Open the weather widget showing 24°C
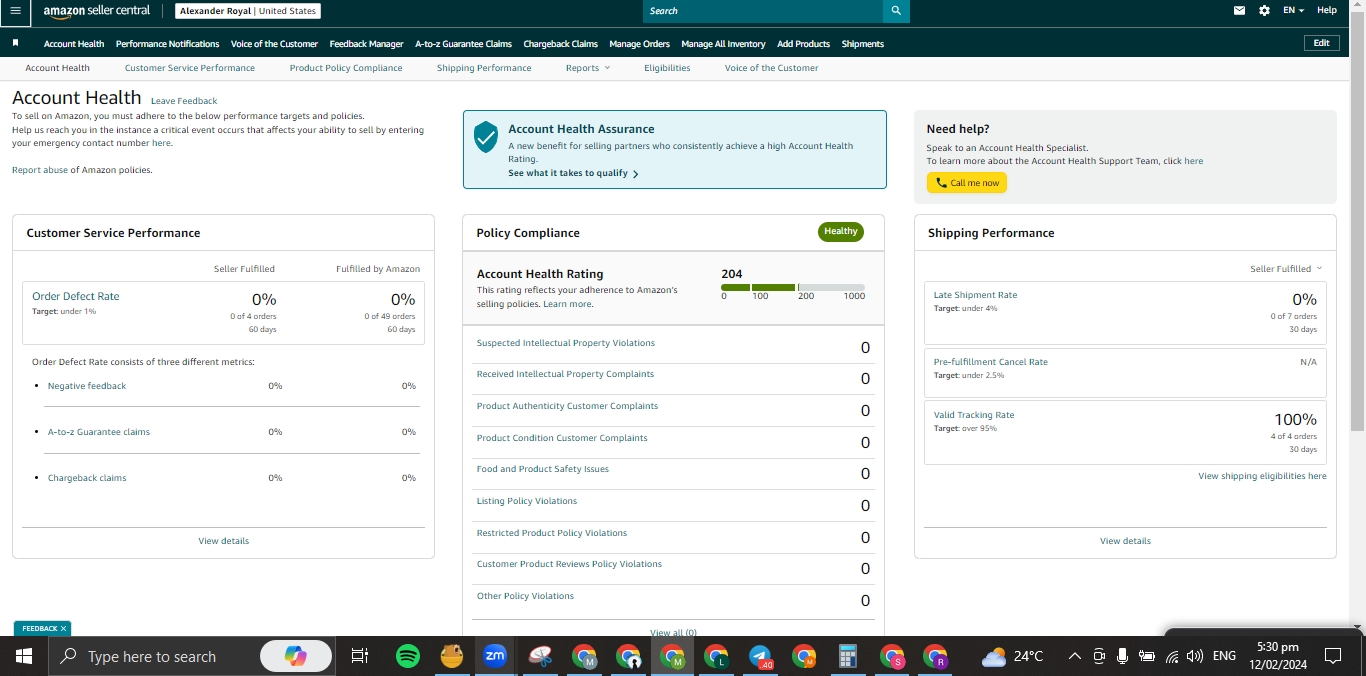 point(1012,656)
